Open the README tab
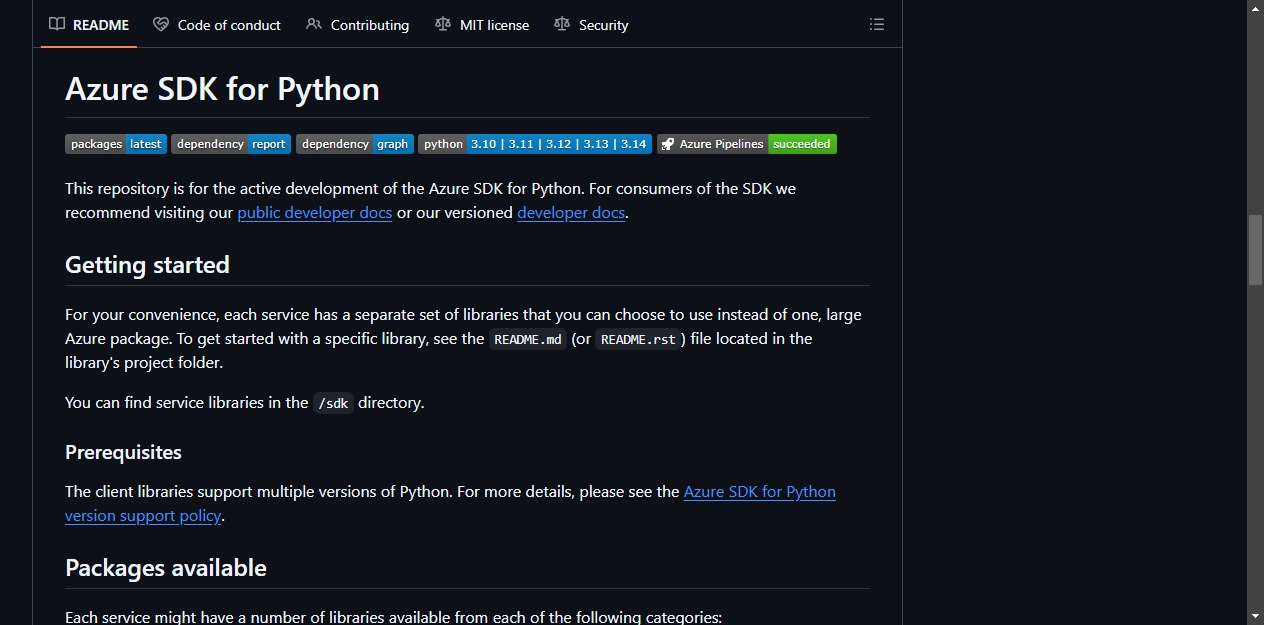Viewport: 1264px width, 625px height. [89, 25]
